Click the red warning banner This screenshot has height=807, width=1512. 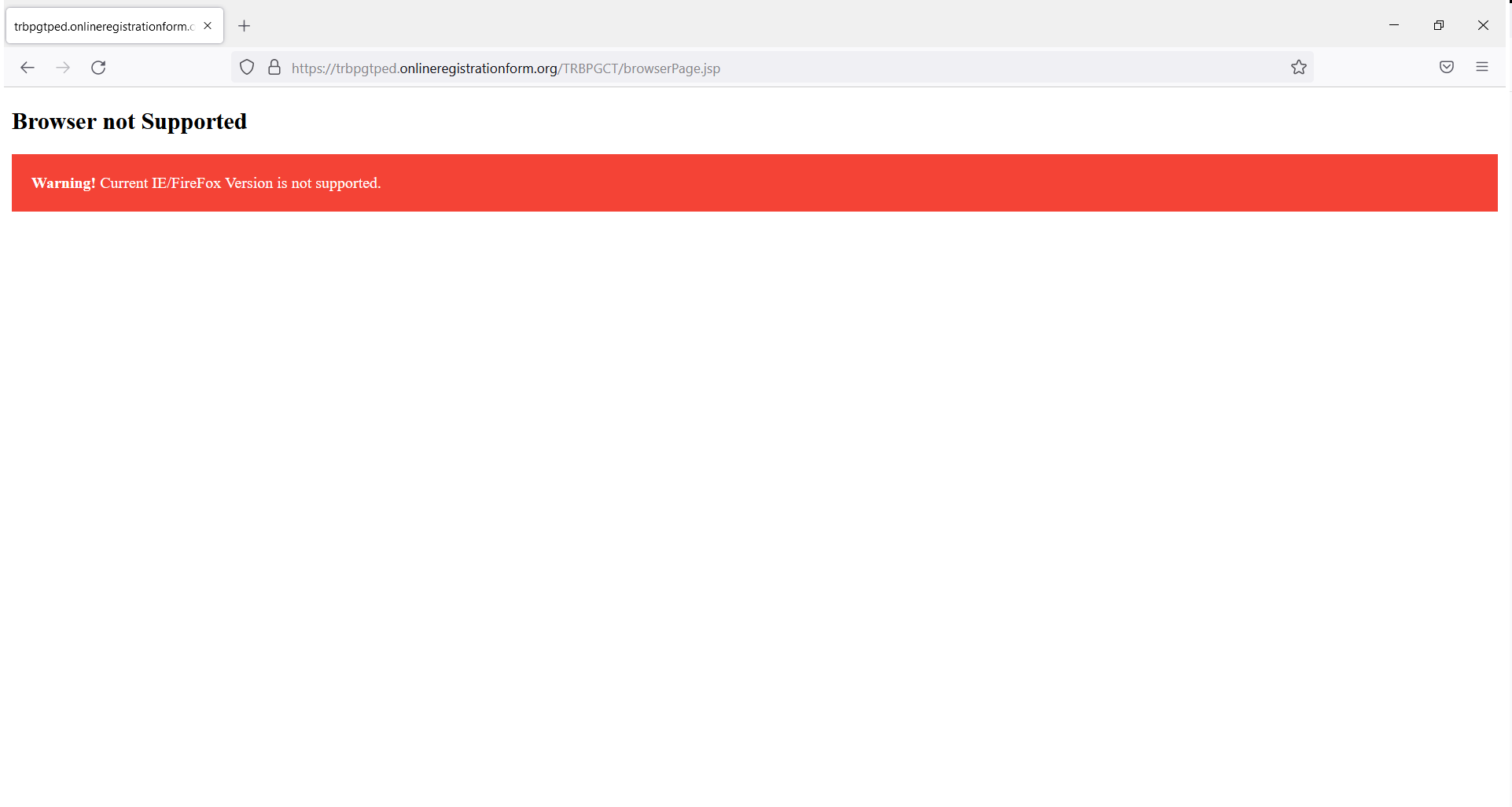[754, 182]
